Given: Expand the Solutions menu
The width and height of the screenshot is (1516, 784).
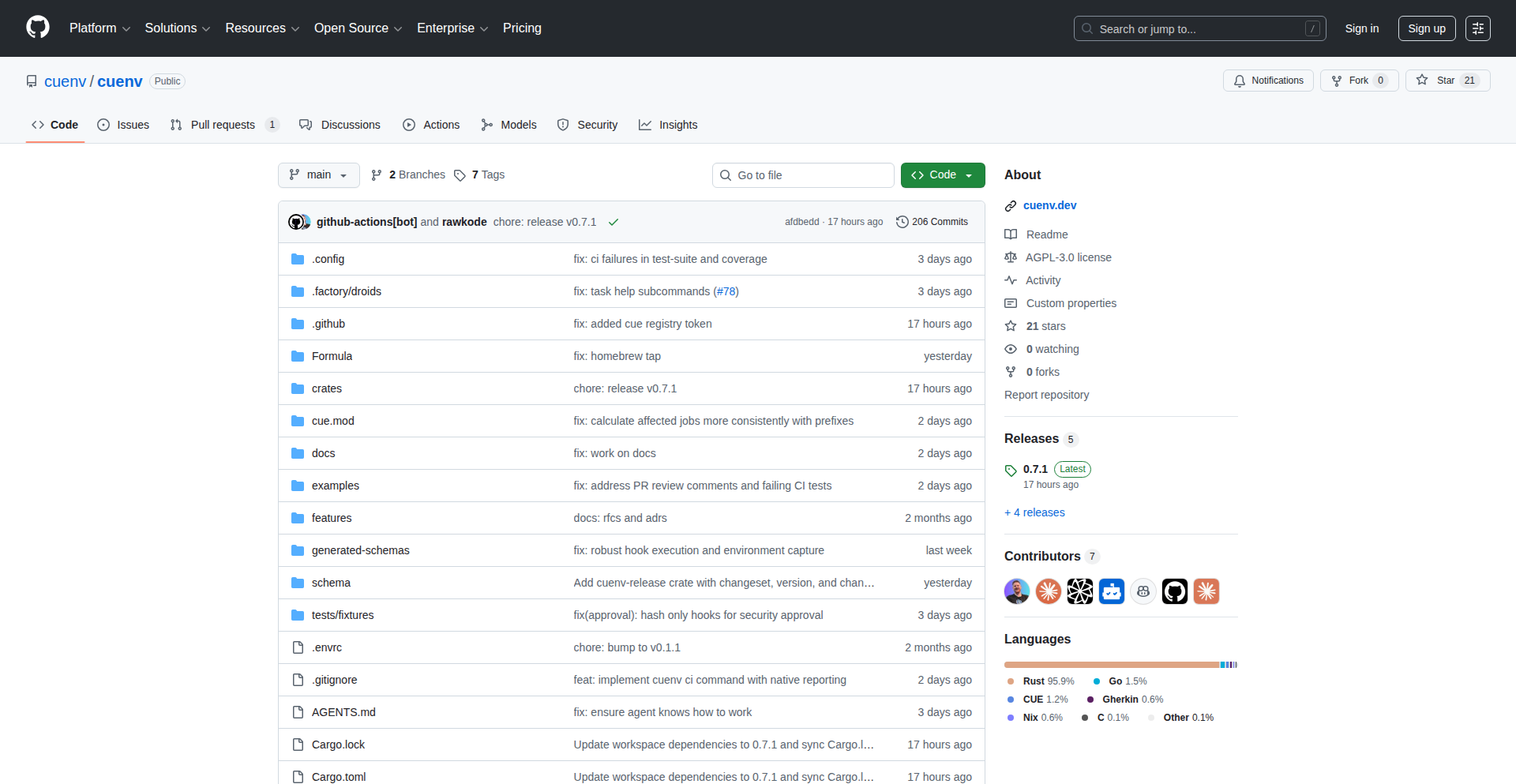Looking at the screenshot, I should [x=178, y=28].
